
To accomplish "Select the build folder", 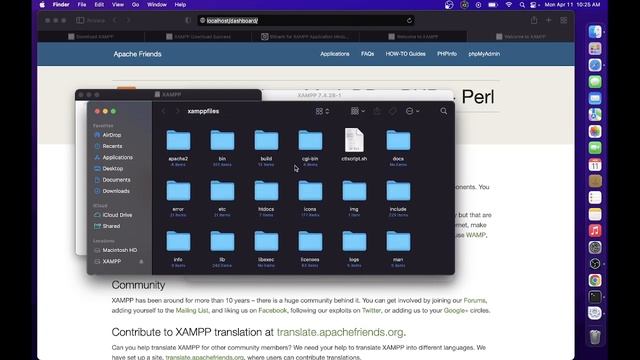I will (x=267, y=141).
